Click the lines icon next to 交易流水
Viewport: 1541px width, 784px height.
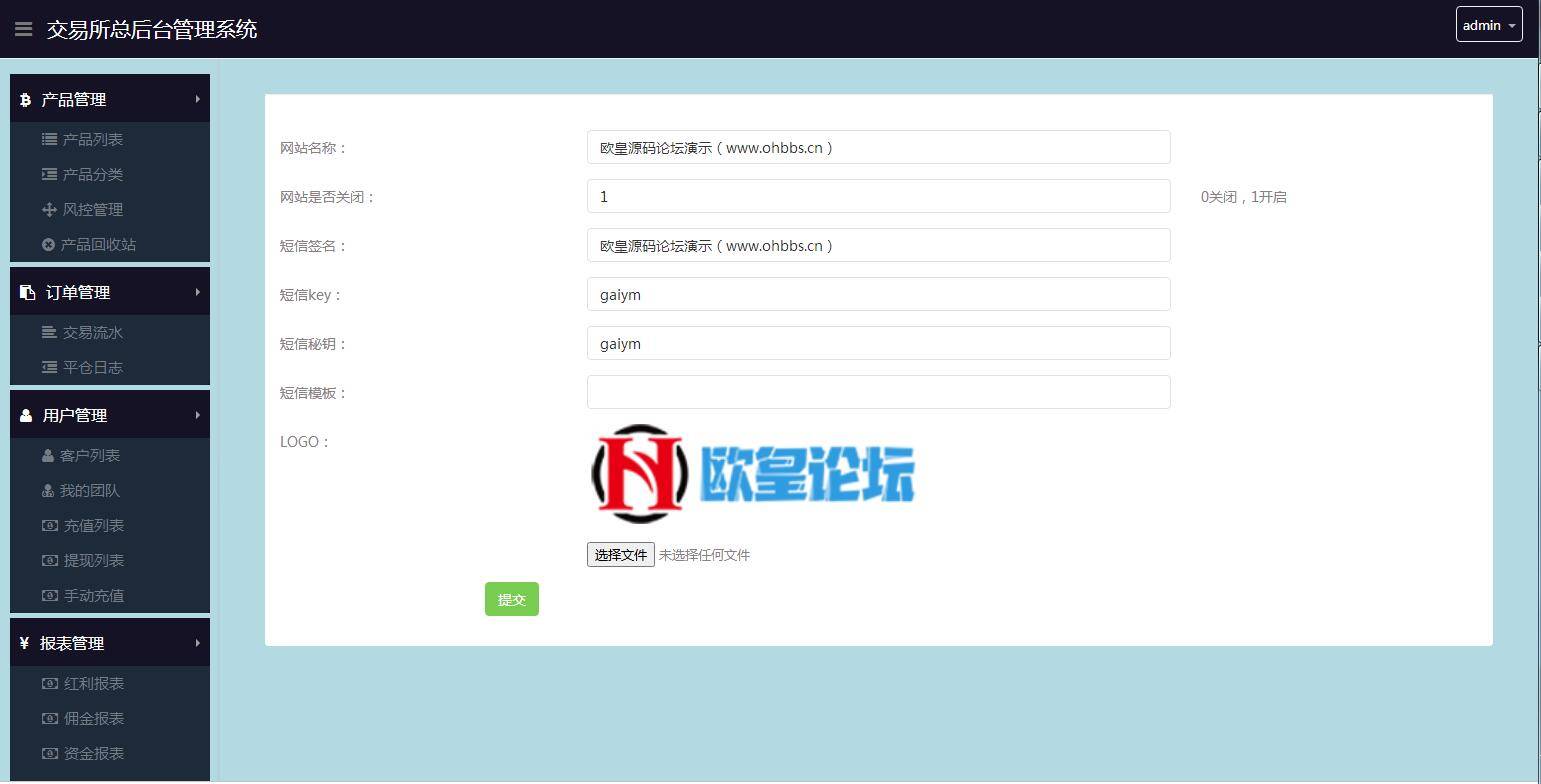(49, 332)
